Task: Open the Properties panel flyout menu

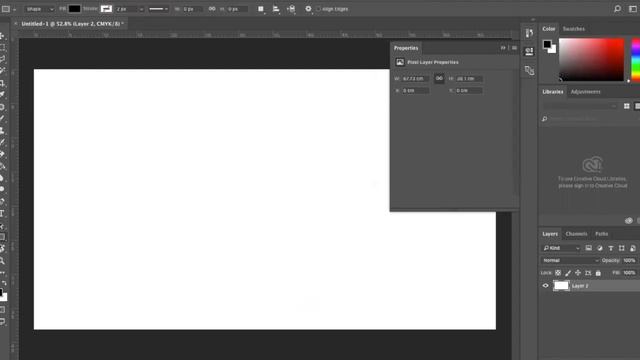Action: 514,48
